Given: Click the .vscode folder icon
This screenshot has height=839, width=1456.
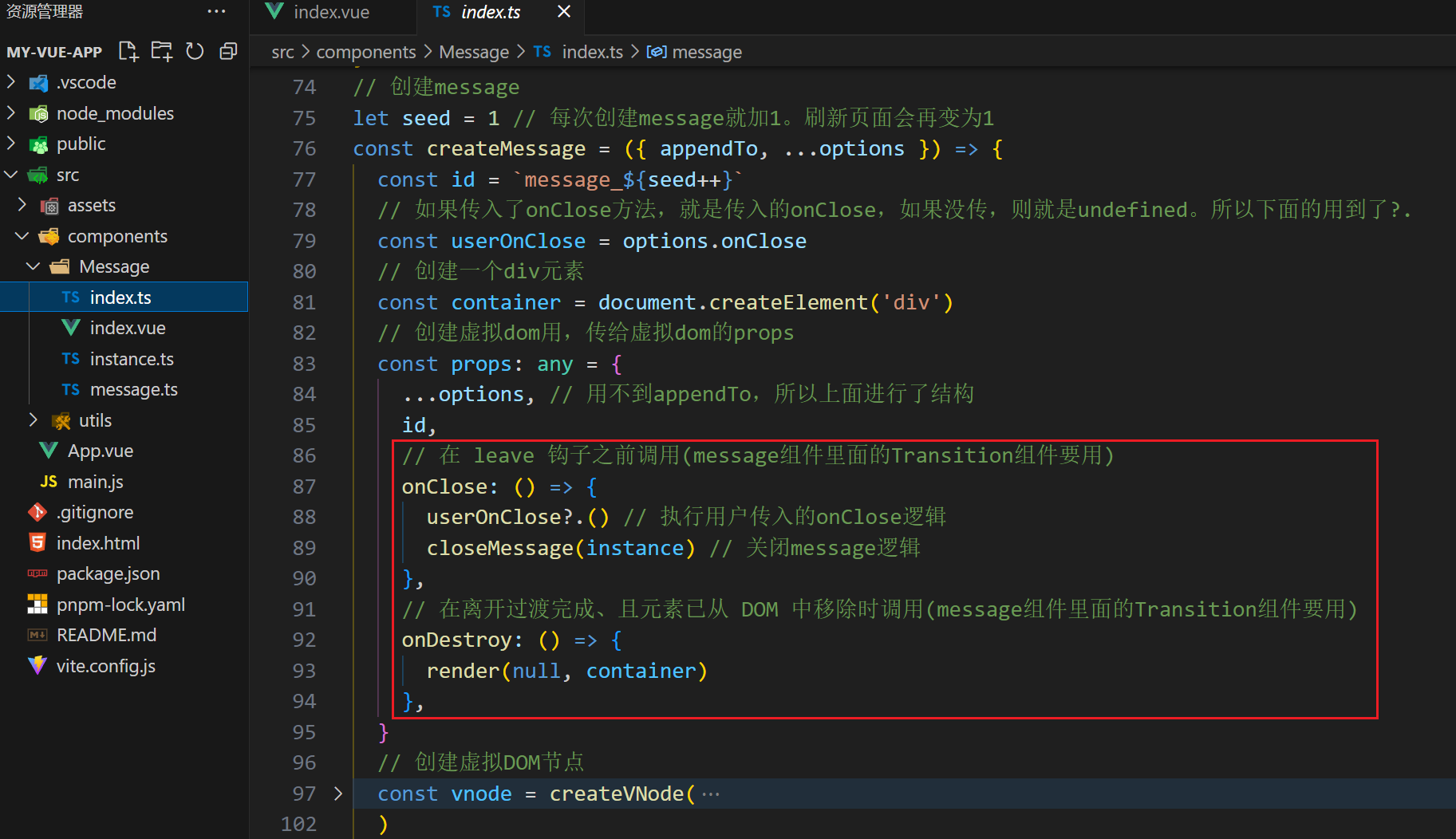Looking at the screenshot, I should pyautogui.click(x=38, y=83).
